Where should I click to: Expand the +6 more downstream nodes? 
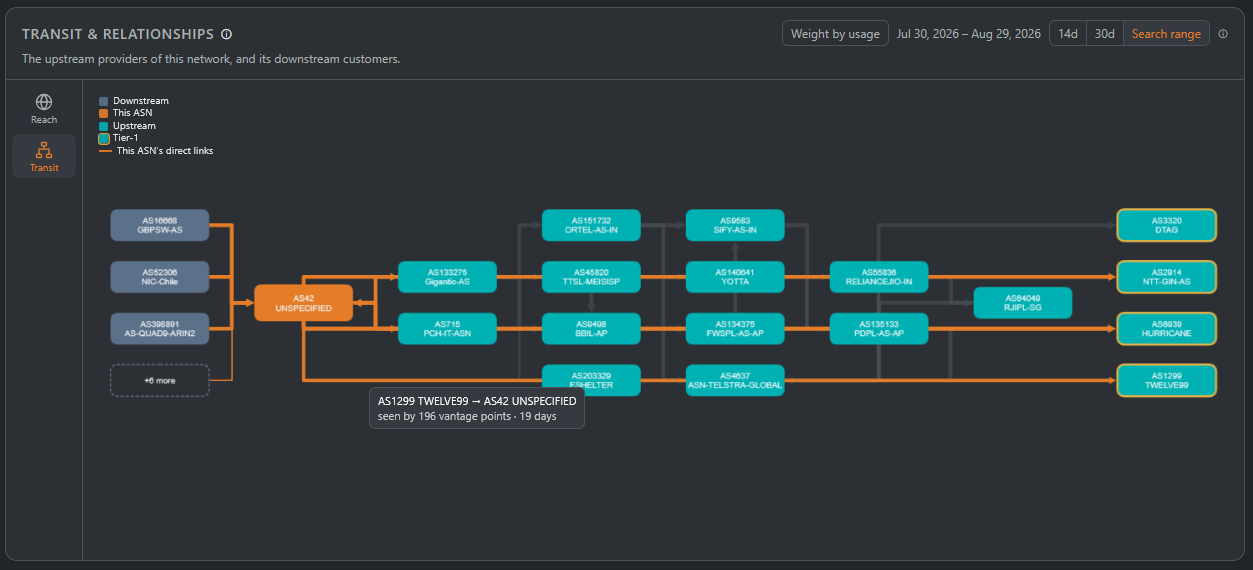pos(160,381)
